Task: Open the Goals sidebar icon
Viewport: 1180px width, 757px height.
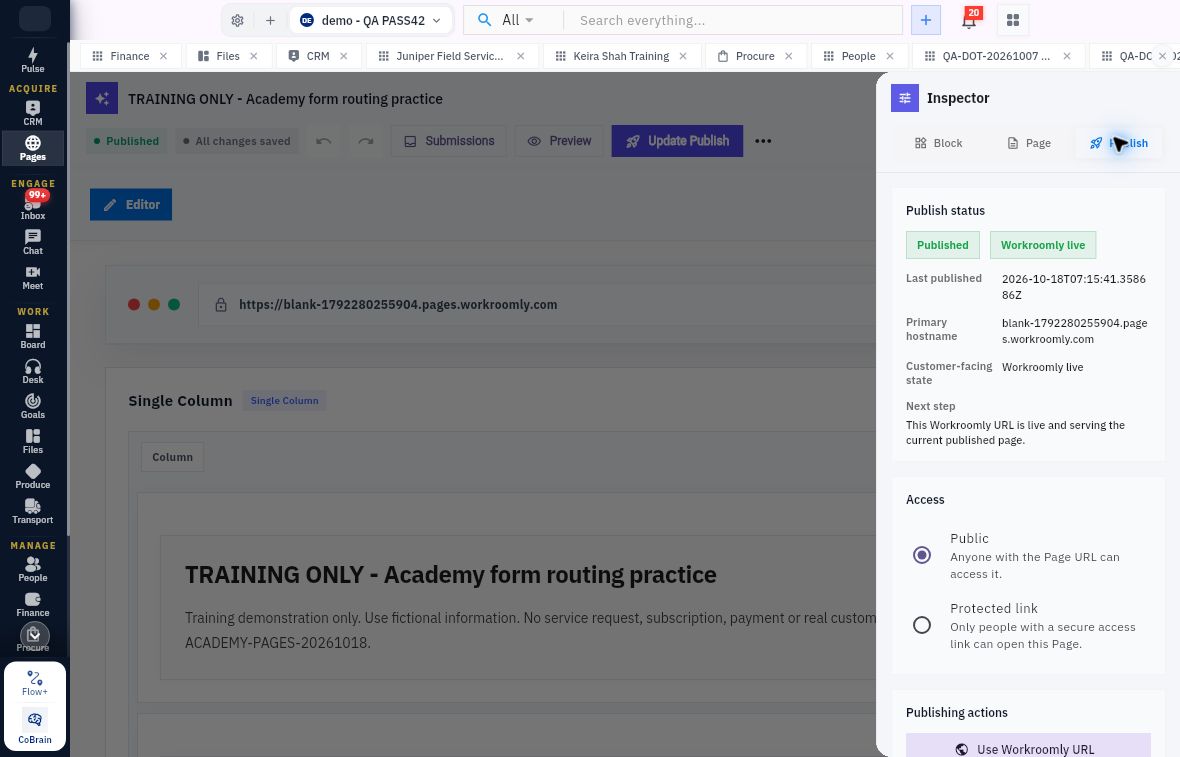Action: coord(32,406)
